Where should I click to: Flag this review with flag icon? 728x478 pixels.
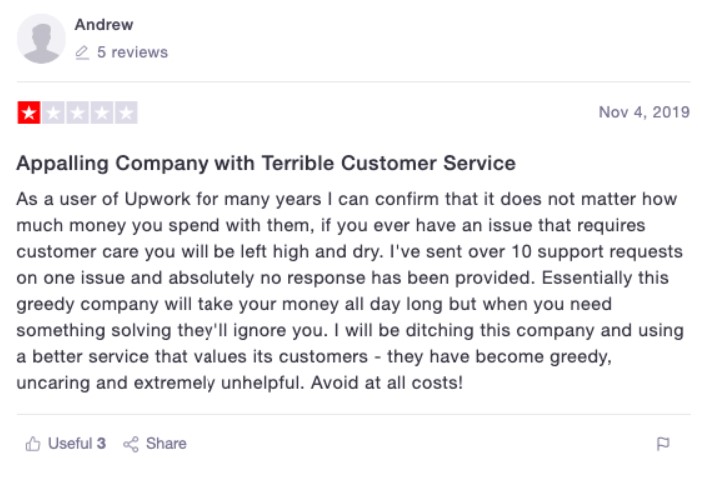click(663, 444)
